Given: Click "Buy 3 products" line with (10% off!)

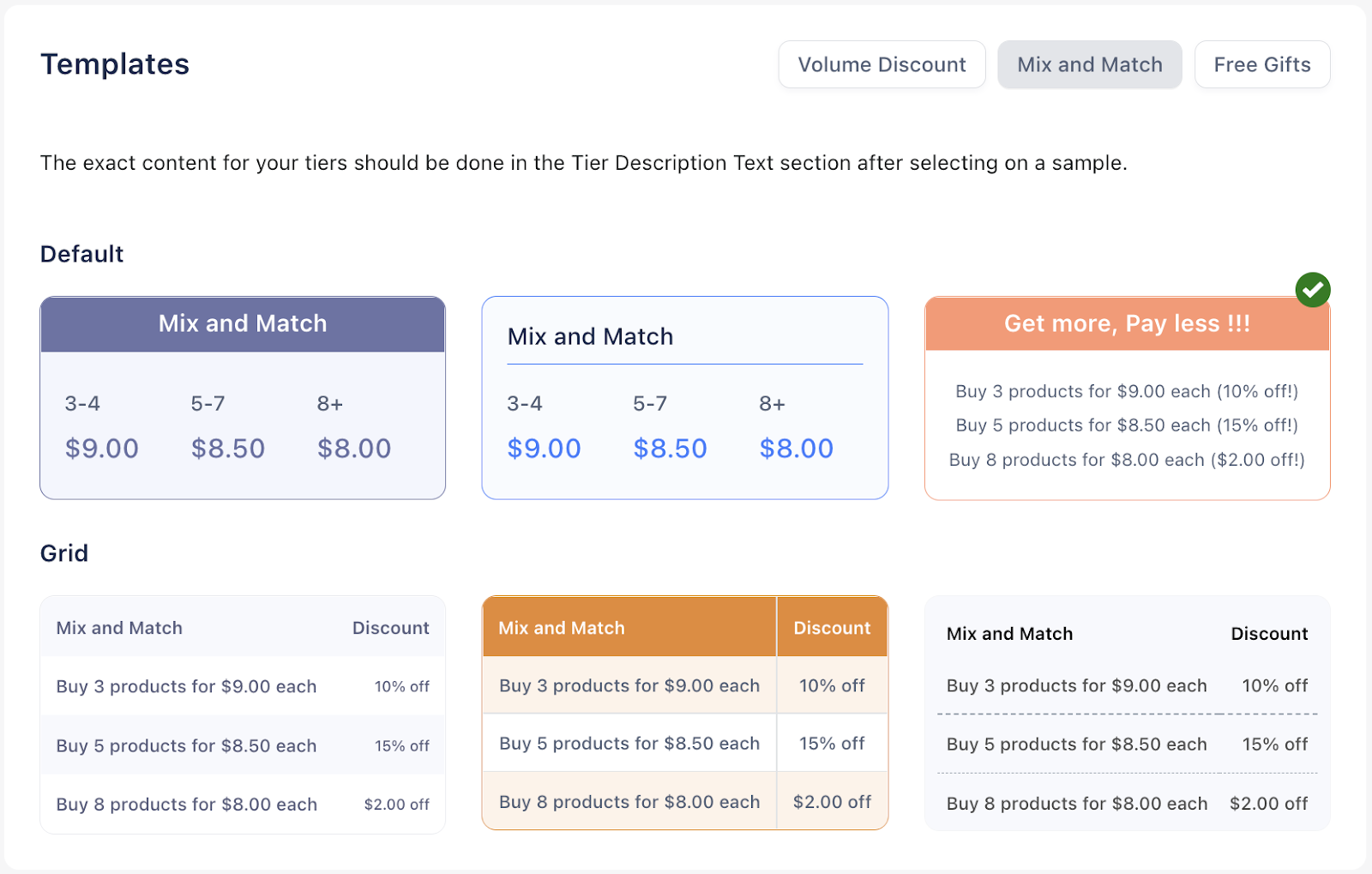Looking at the screenshot, I should coord(1127,392).
